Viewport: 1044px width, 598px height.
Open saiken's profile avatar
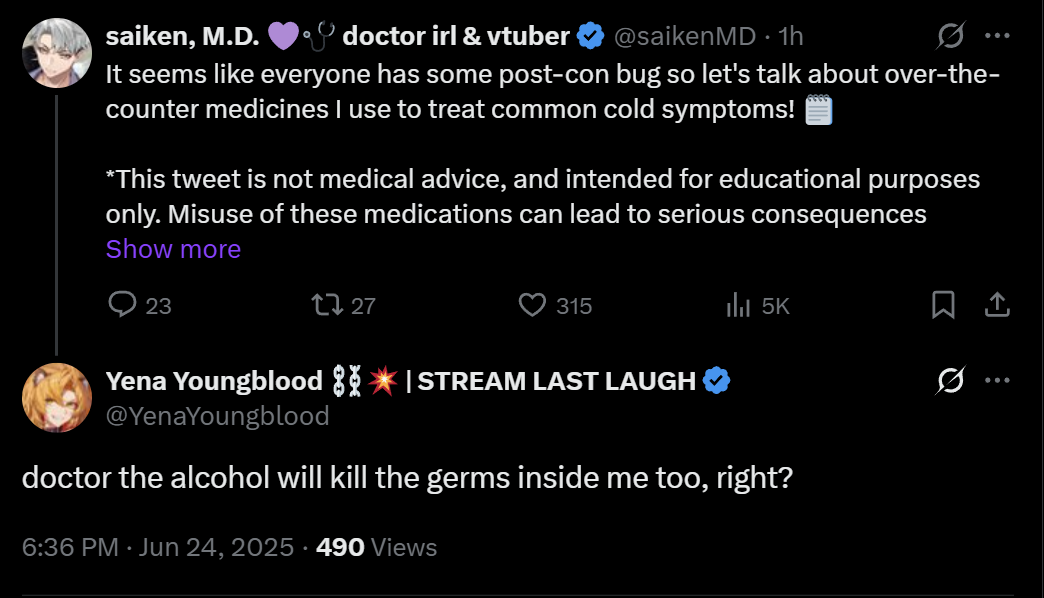point(55,52)
